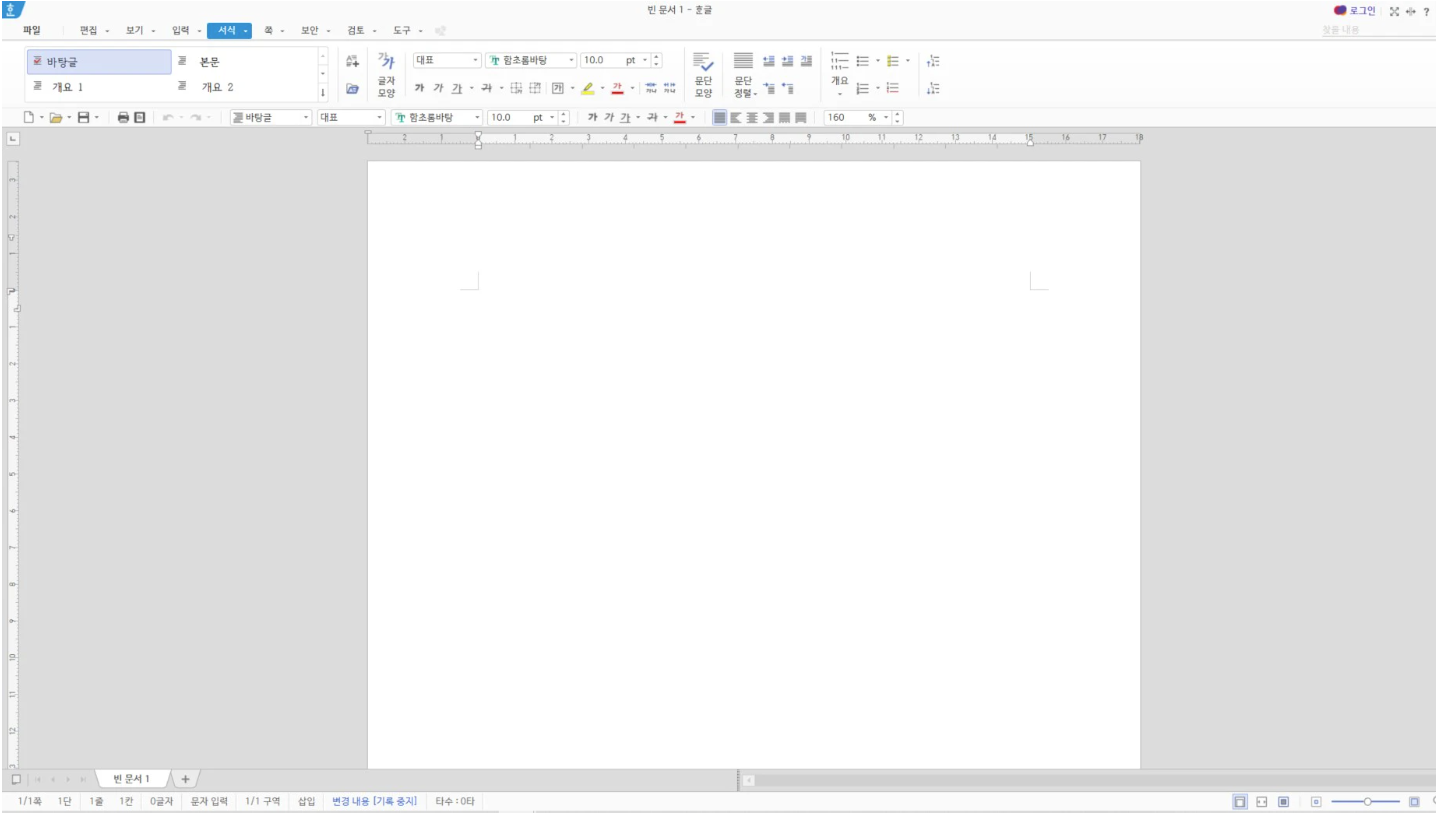Viewport: 1436px width, 818px height.
Task: Click the narrow character spacing icon
Action: 651,88
